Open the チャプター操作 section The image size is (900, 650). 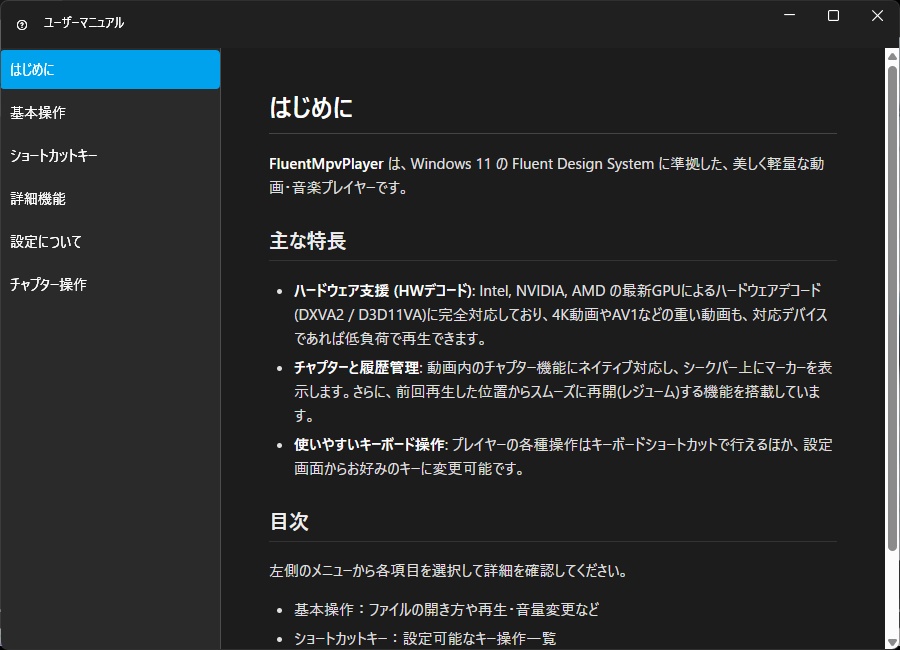pyautogui.click(x=110, y=284)
